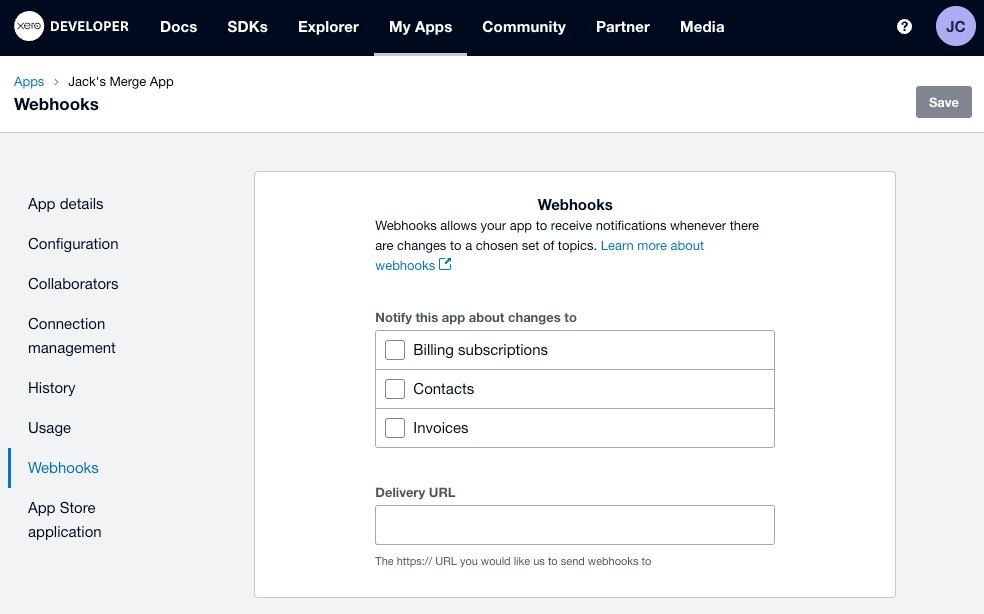The height and width of the screenshot is (614, 984).
Task: Go to Connection management in sidebar
Action: [71, 336]
